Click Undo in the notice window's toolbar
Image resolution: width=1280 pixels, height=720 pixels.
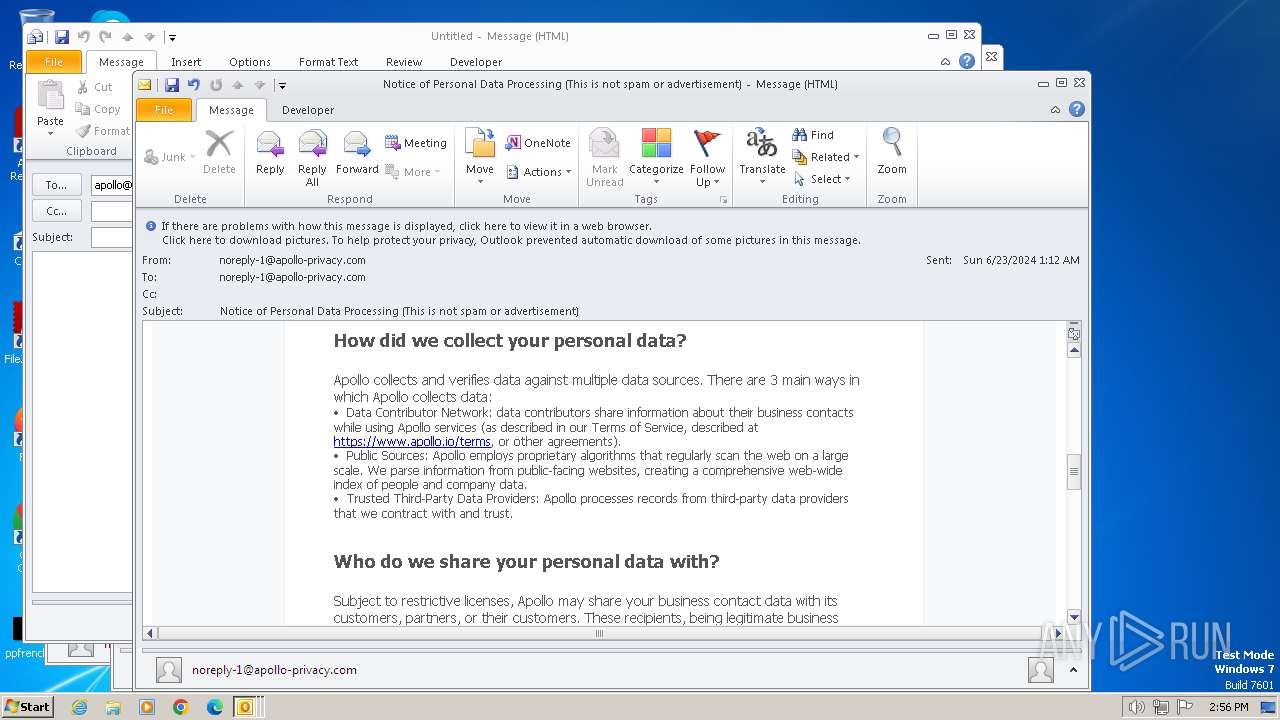click(194, 85)
